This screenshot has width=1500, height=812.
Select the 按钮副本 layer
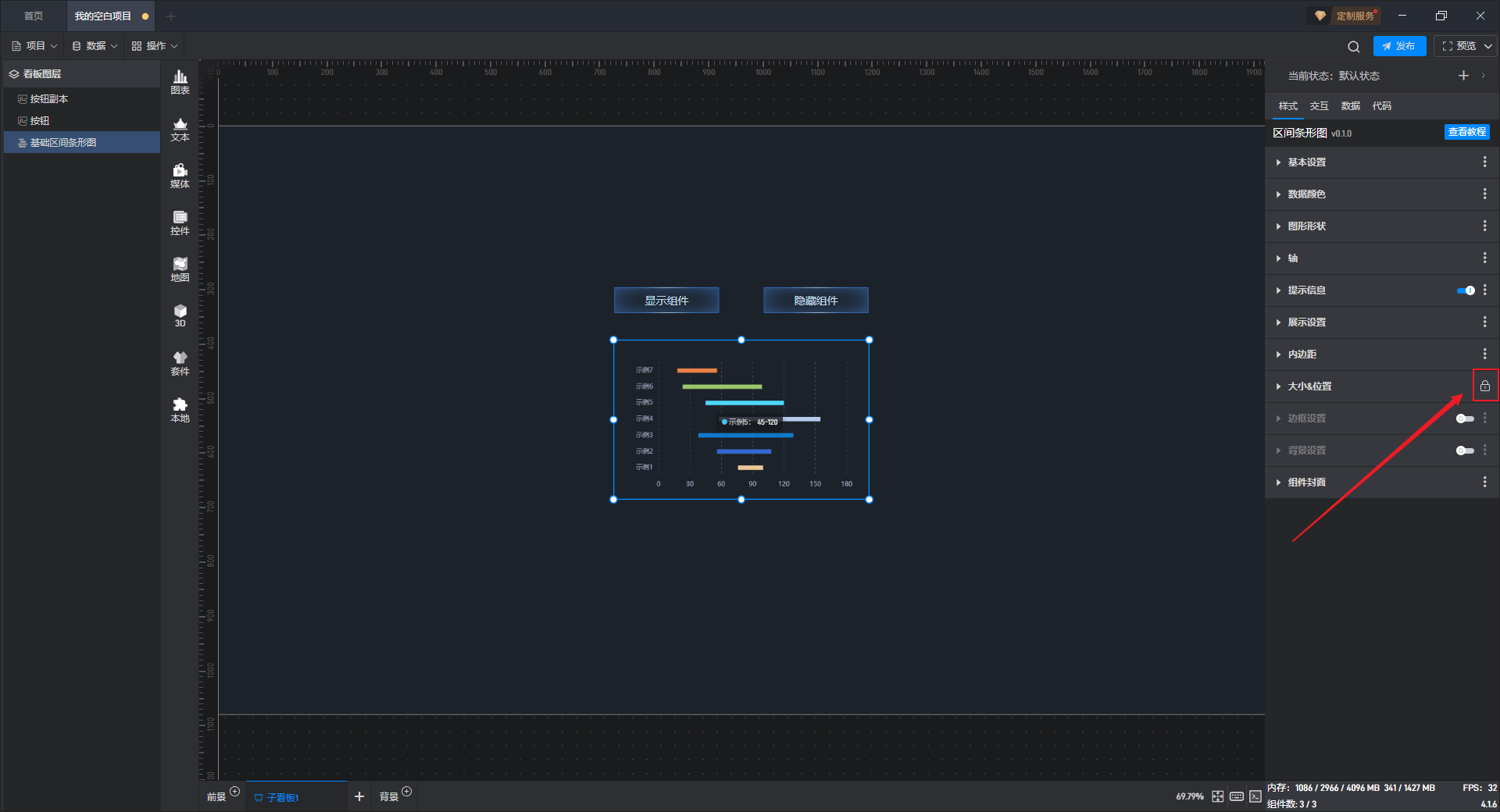pos(48,99)
